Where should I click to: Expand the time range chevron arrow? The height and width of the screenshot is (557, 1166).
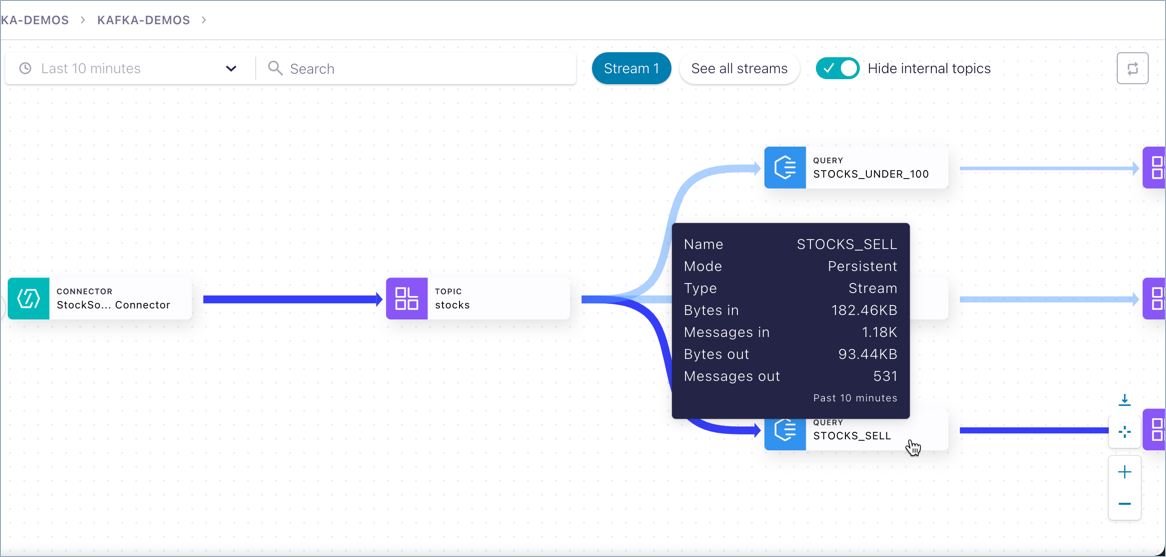tap(231, 69)
